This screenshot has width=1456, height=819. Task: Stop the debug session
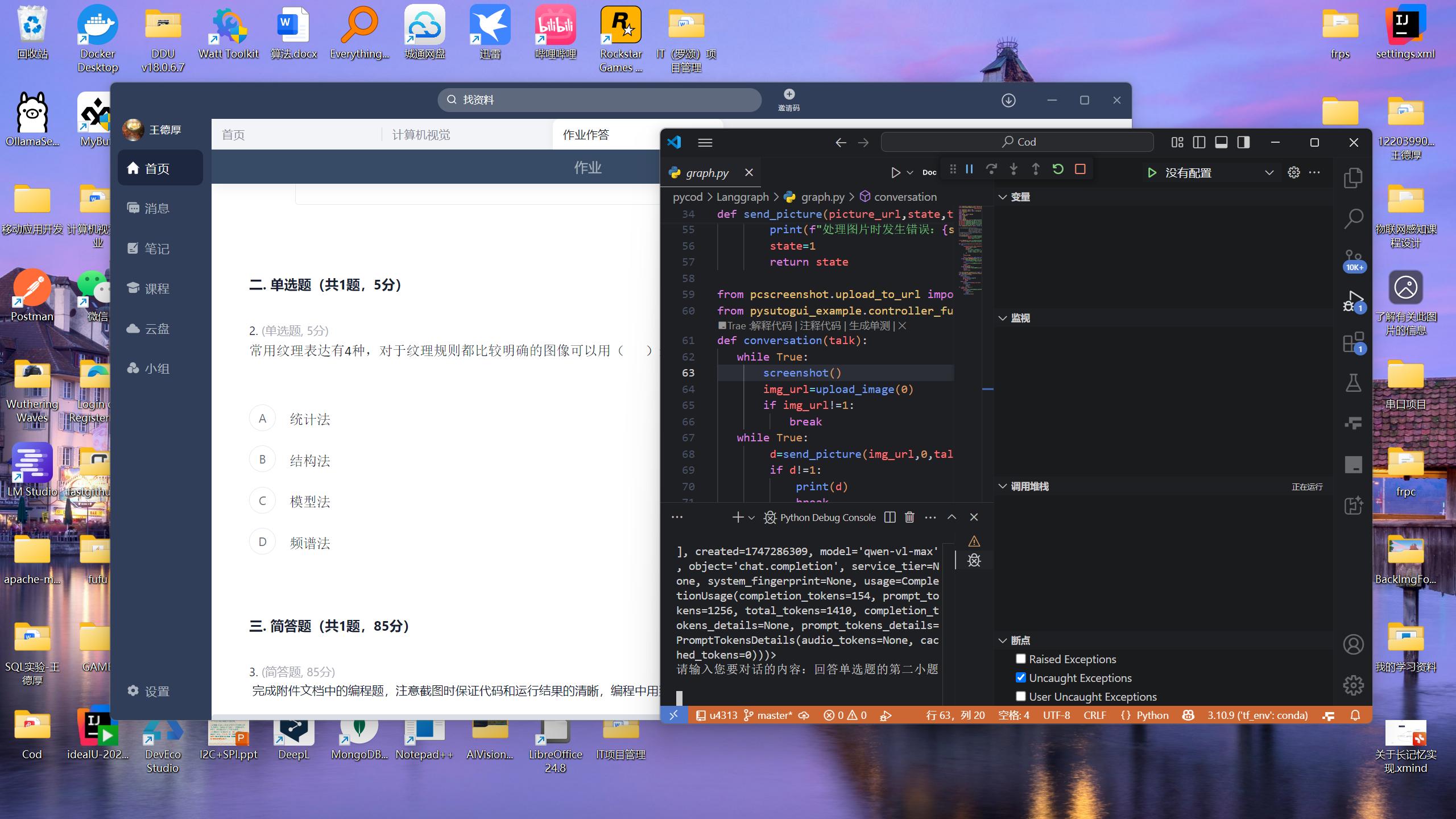tap(1080, 169)
